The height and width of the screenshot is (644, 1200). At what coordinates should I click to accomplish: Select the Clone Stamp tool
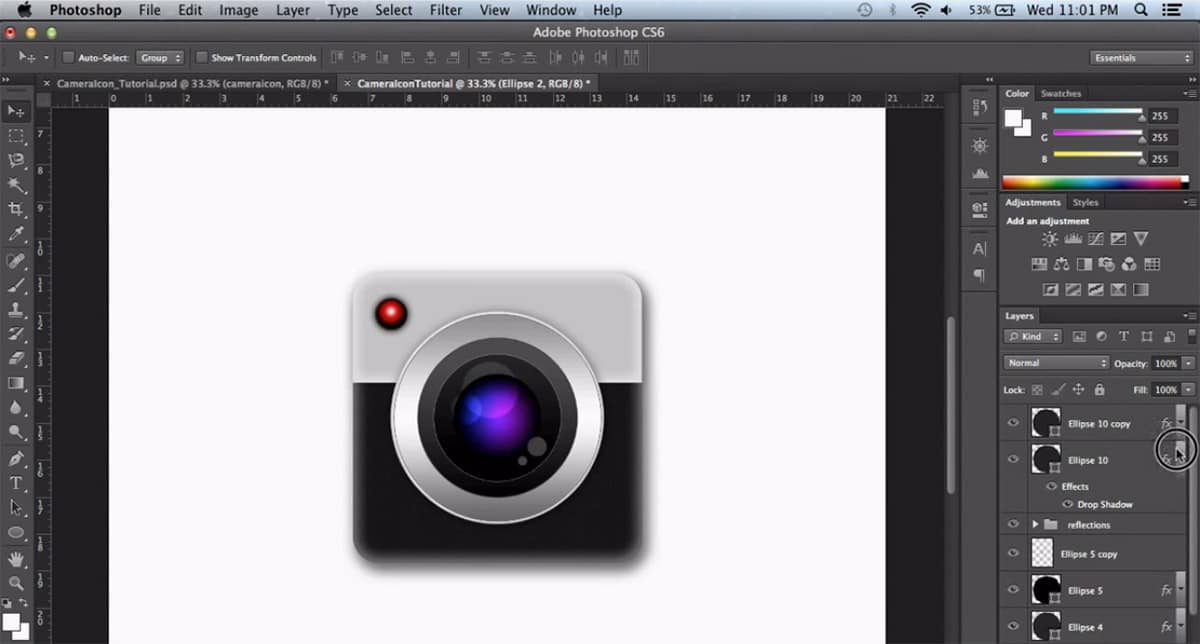pos(16,309)
